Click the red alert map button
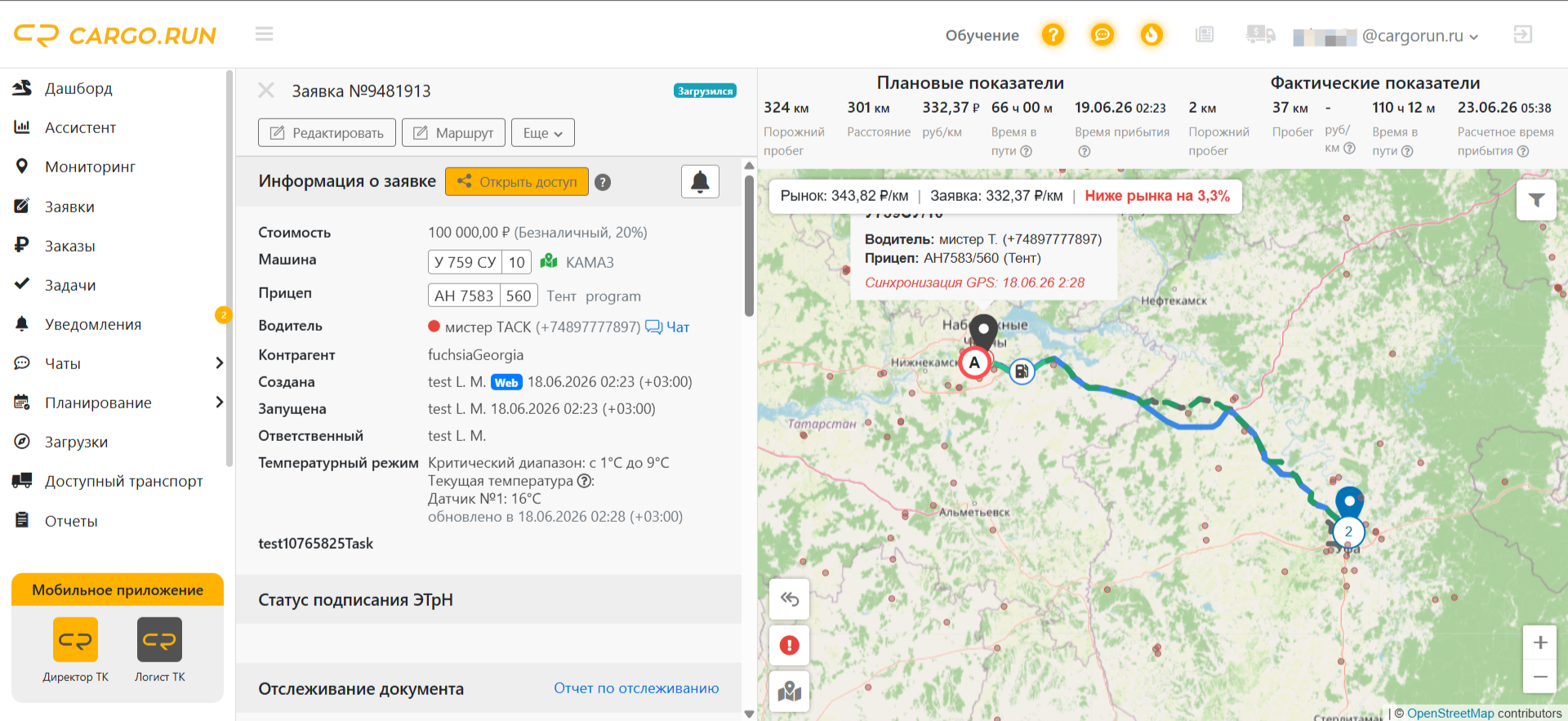The height and width of the screenshot is (721, 1568). pos(789,645)
